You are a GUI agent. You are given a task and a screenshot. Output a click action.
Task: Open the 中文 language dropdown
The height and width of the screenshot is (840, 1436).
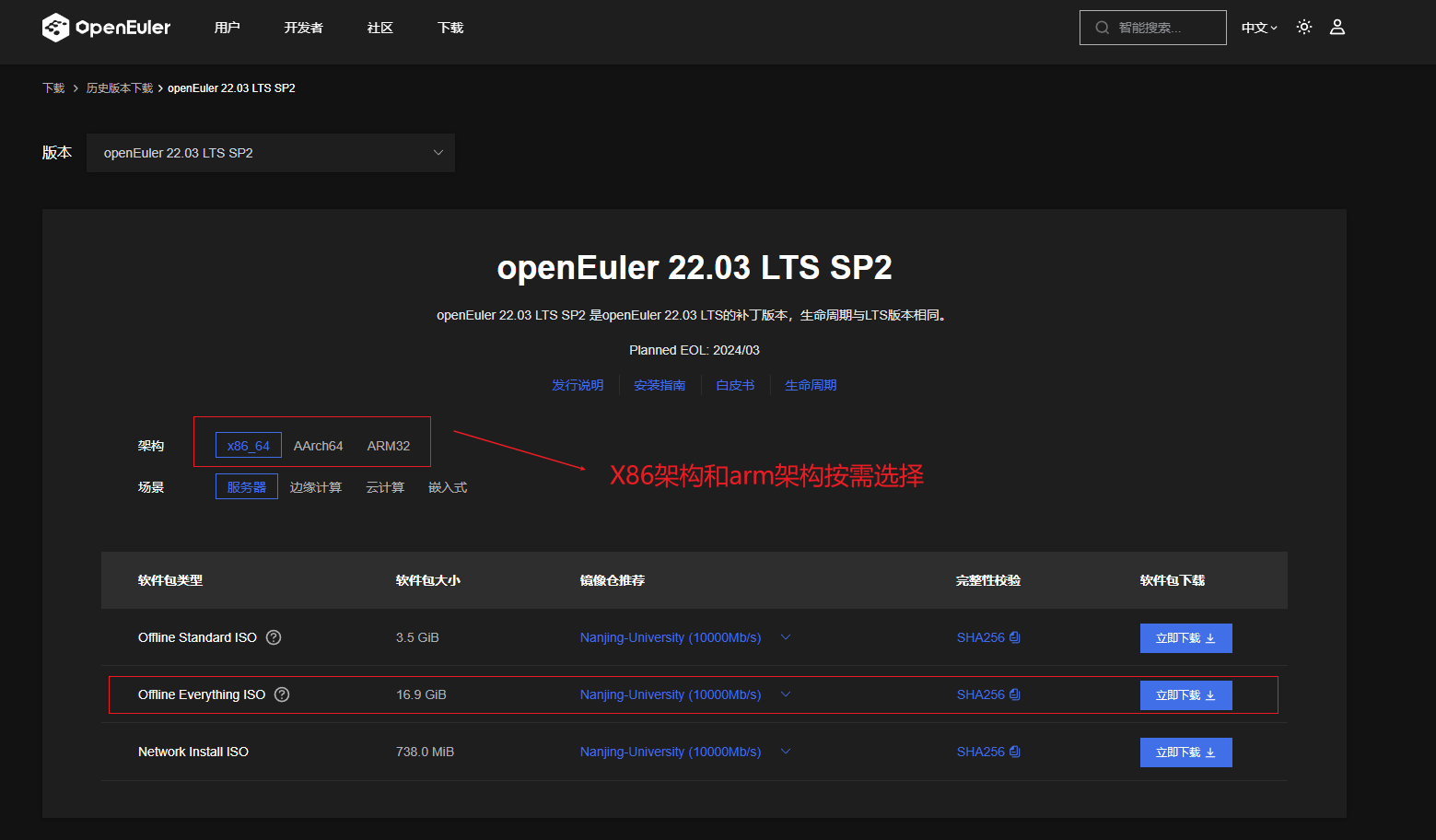(1259, 28)
